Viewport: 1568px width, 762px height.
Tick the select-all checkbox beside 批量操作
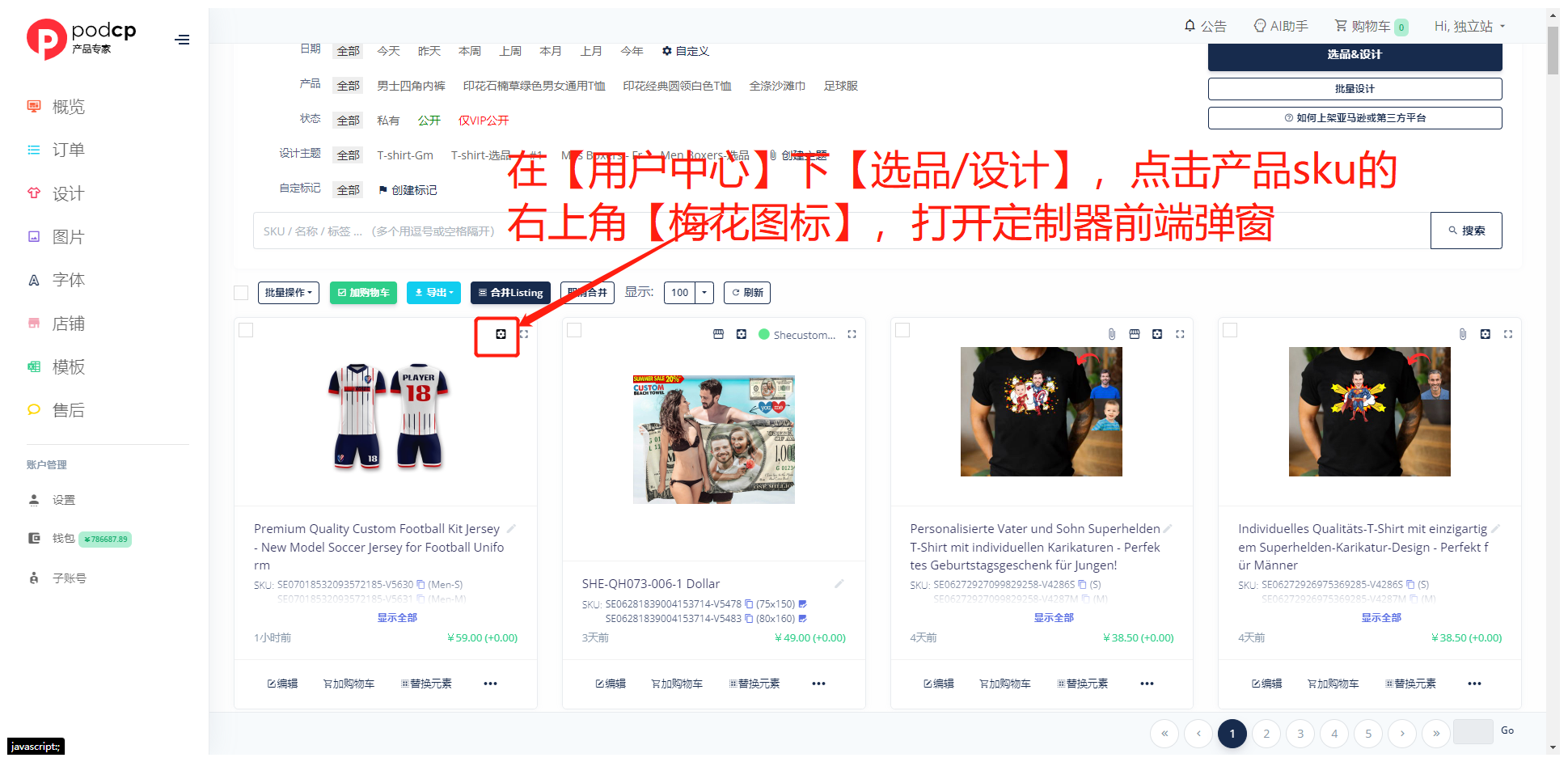pyautogui.click(x=241, y=293)
